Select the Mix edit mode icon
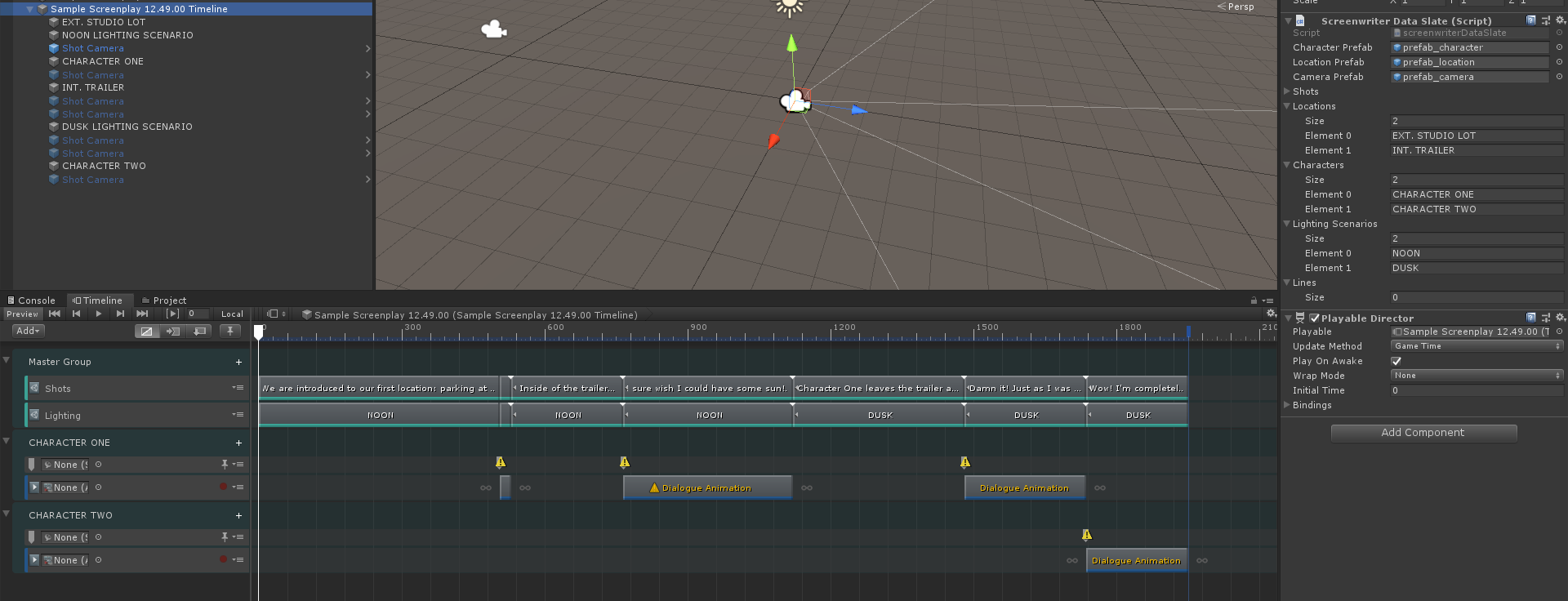Screen dimensions: 1568x601 pos(147,331)
